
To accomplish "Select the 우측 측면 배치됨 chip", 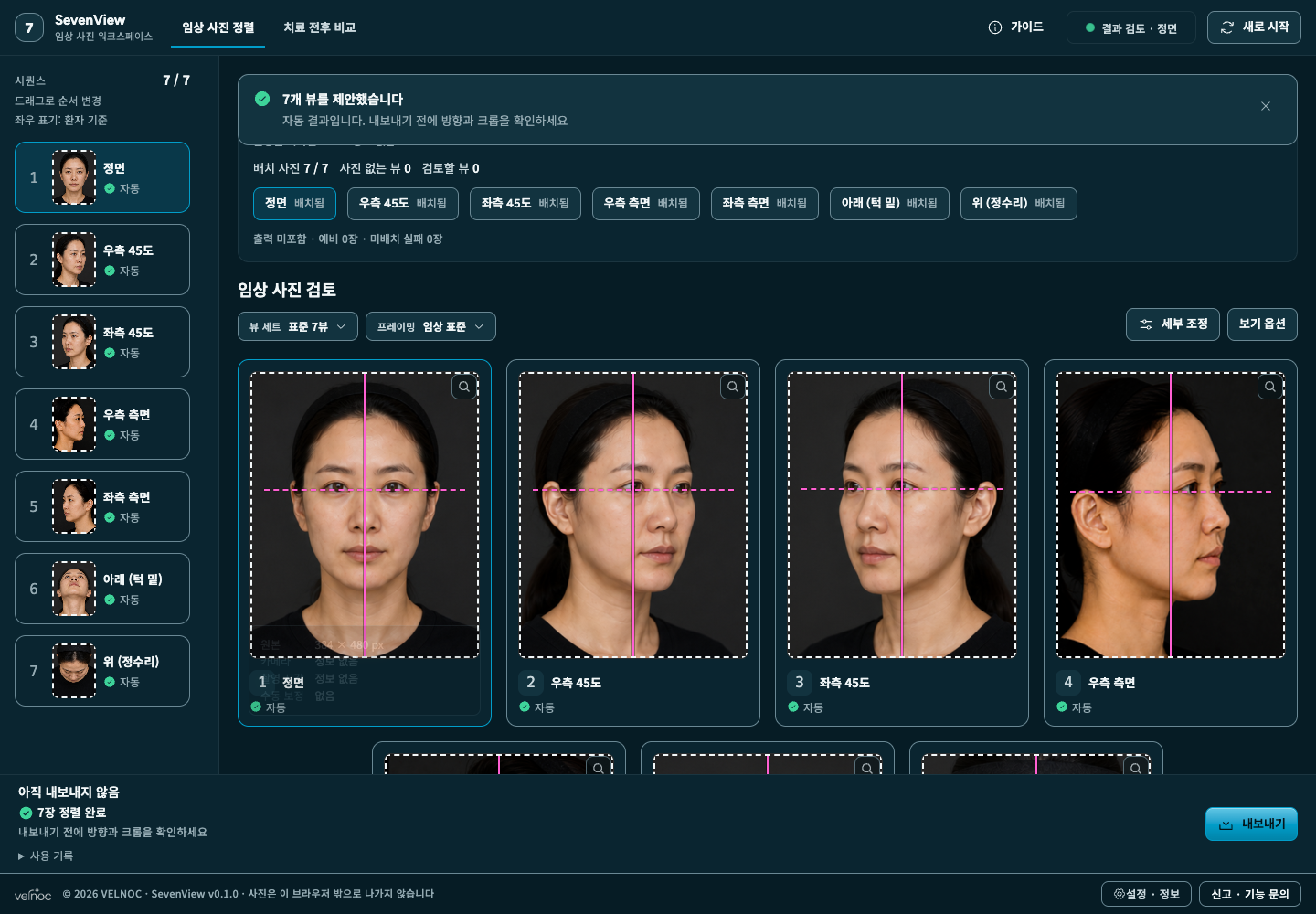I will (646, 204).
